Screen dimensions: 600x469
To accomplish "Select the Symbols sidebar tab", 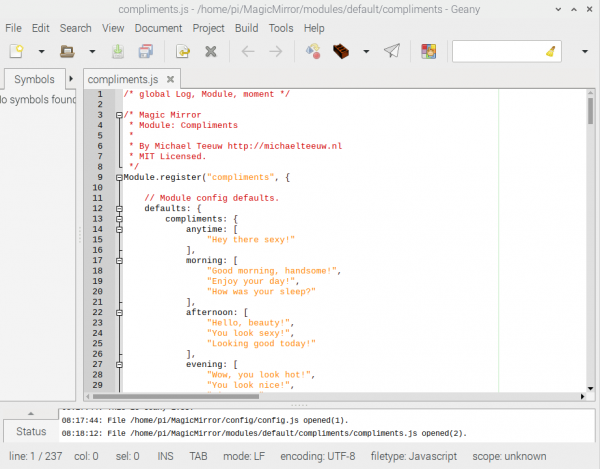I will point(34,79).
